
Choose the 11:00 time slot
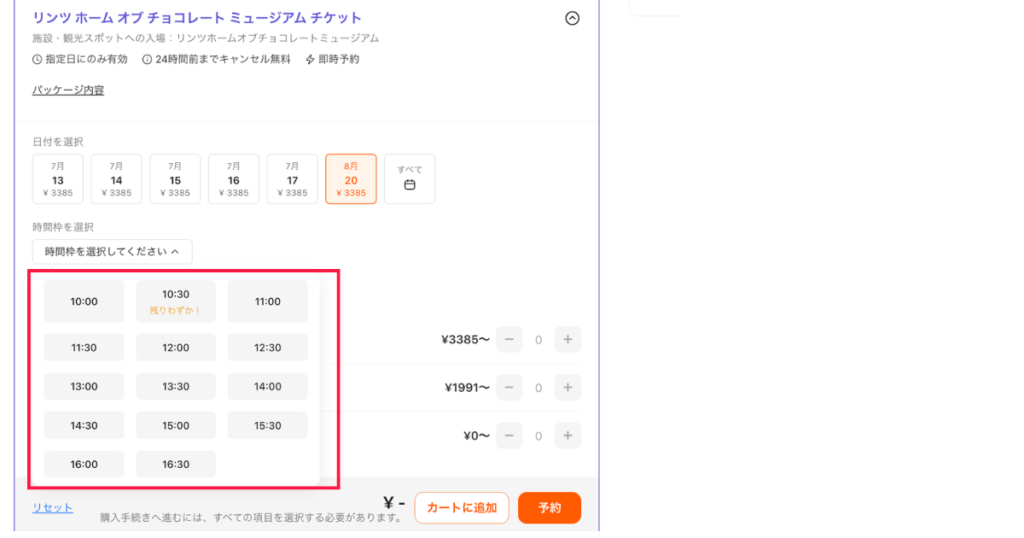click(x=268, y=302)
